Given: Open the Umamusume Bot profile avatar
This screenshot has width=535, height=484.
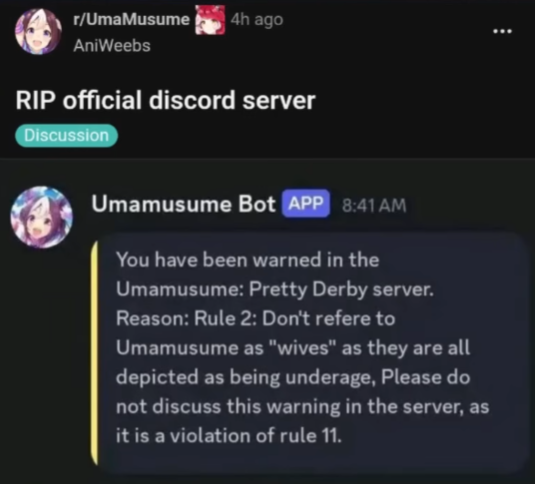Looking at the screenshot, I should [41, 217].
